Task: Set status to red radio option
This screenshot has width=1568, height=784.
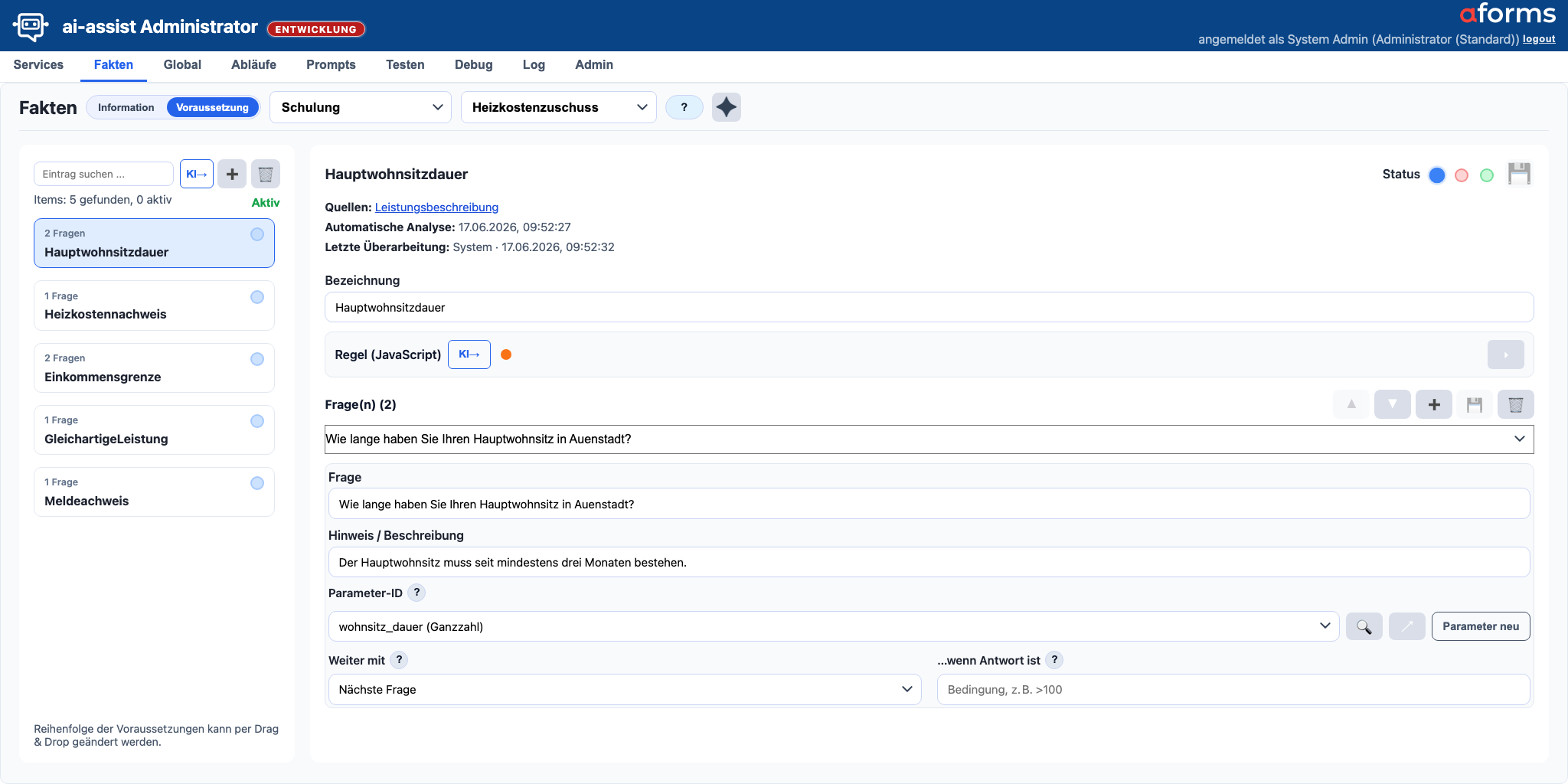Action: 1462,175
